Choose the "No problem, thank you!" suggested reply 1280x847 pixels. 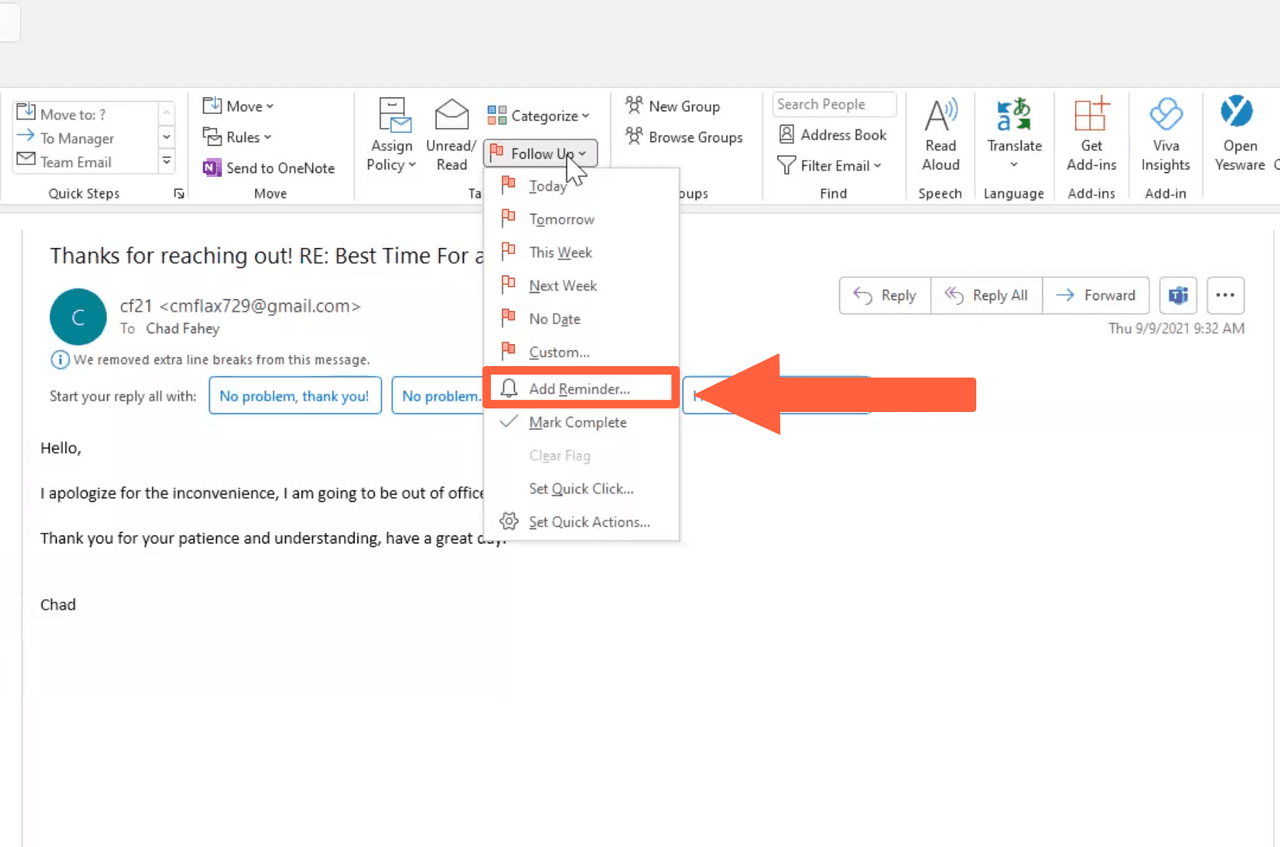tap(294, 396)
